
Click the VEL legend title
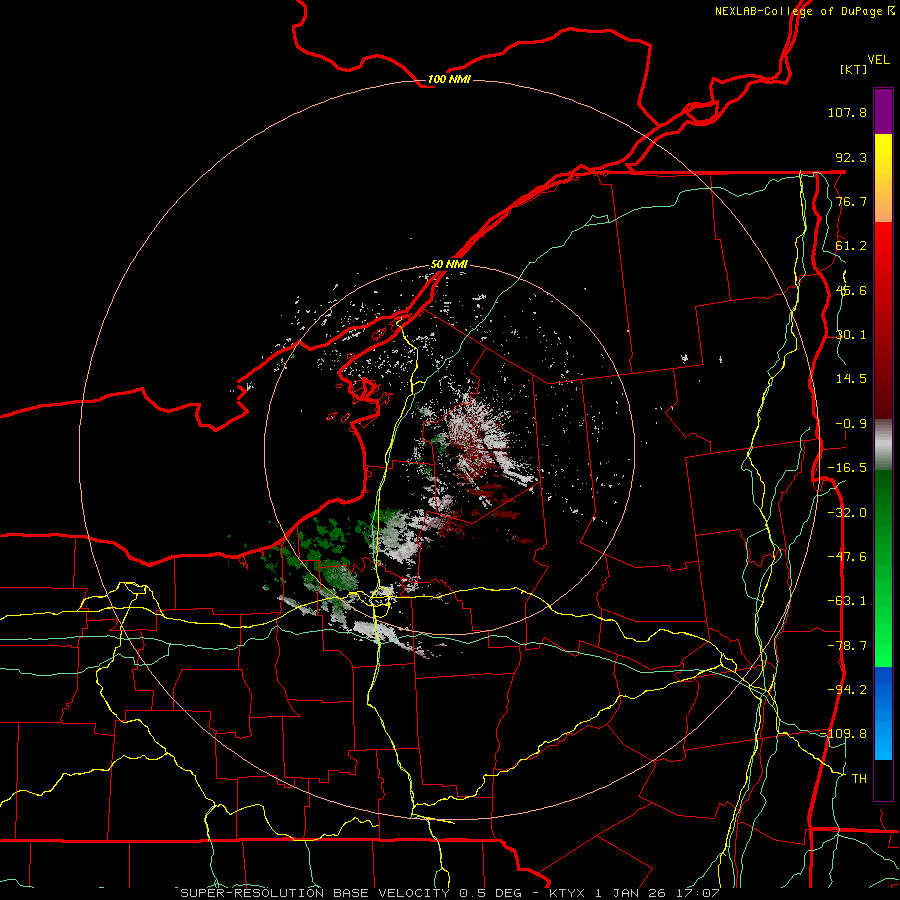(x=878, y=60)
